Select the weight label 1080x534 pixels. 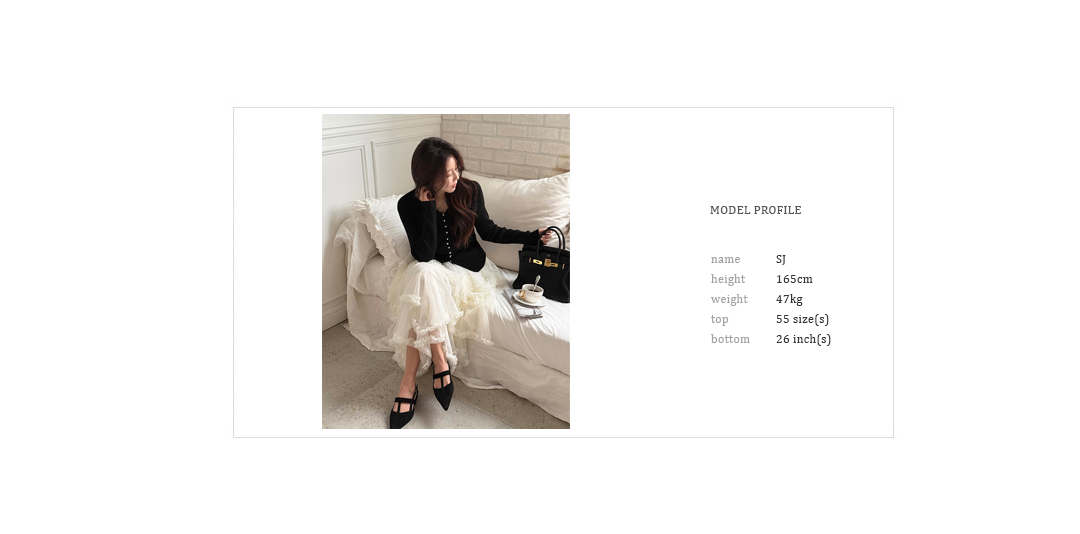tap(729, 299)
